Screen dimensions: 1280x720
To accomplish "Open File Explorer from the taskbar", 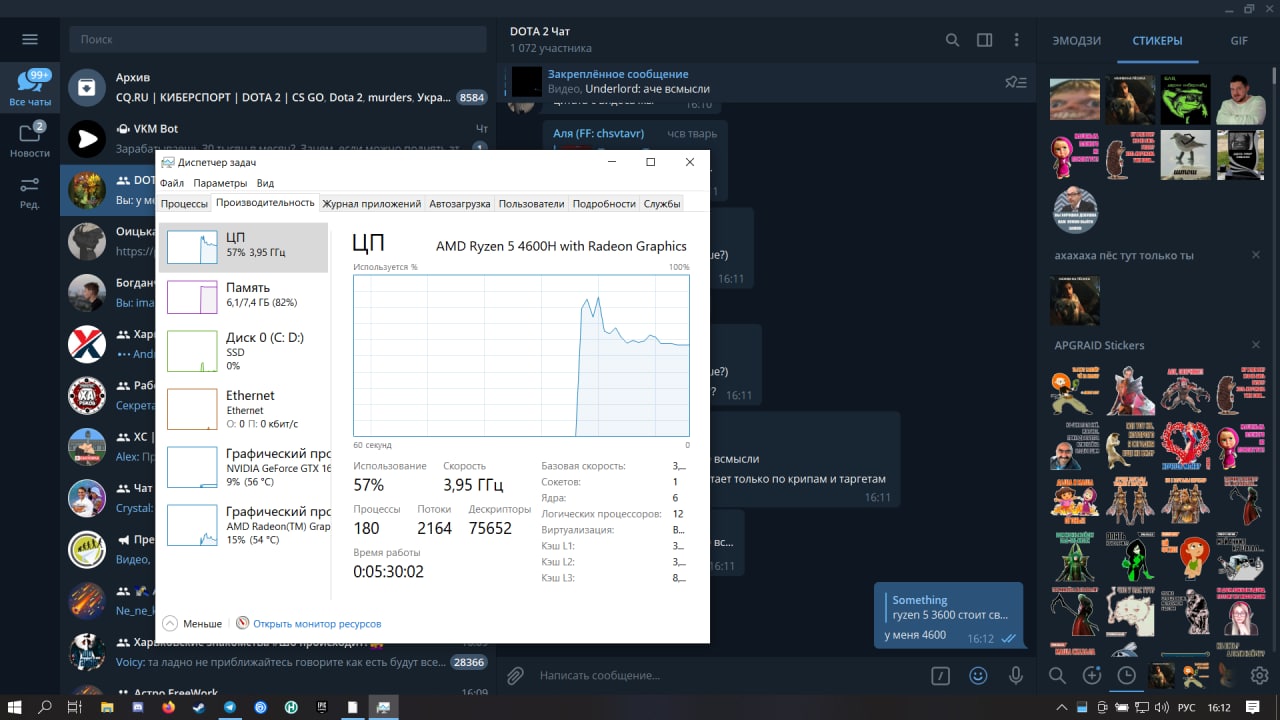I will coord(107,707).
